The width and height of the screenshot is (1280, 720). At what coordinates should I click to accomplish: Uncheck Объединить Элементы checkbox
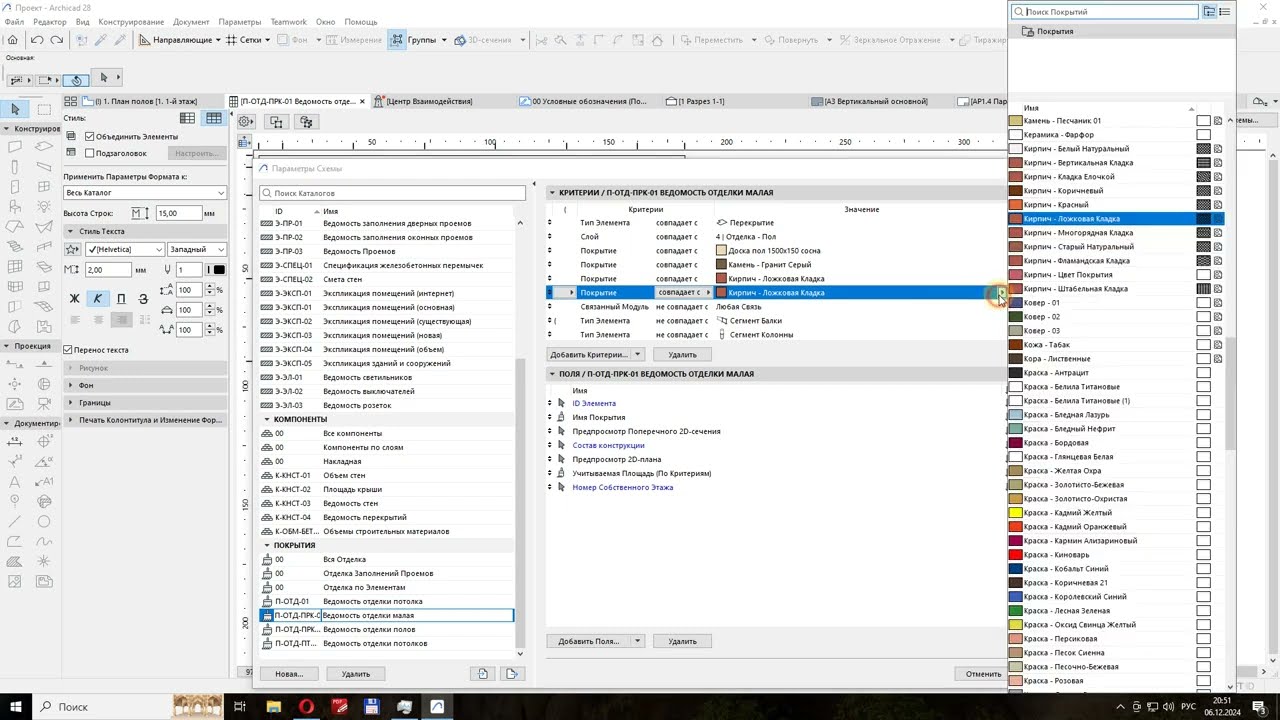pos(90,136)
